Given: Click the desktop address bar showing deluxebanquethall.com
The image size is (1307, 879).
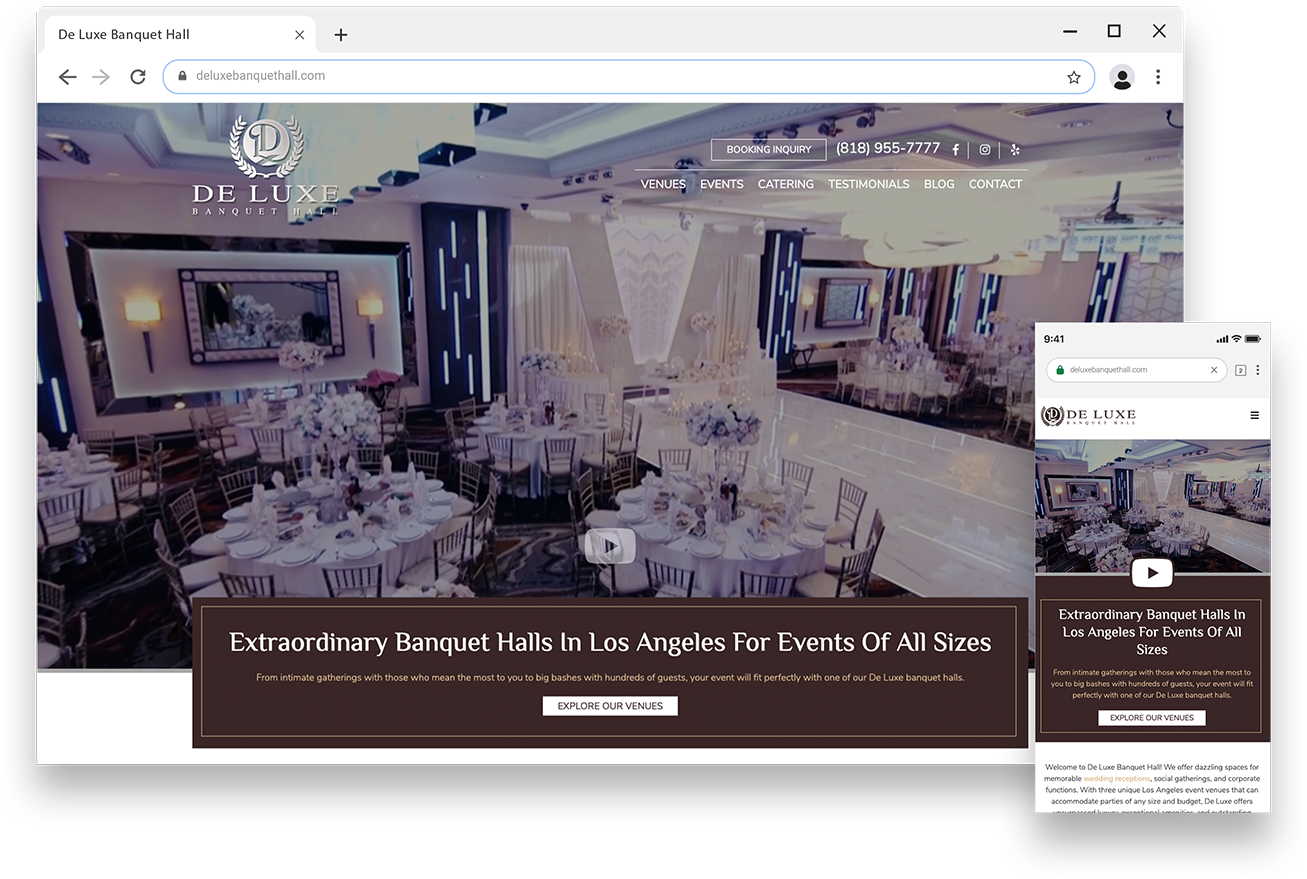Looking at the screenshot, I should coord(628,76).
